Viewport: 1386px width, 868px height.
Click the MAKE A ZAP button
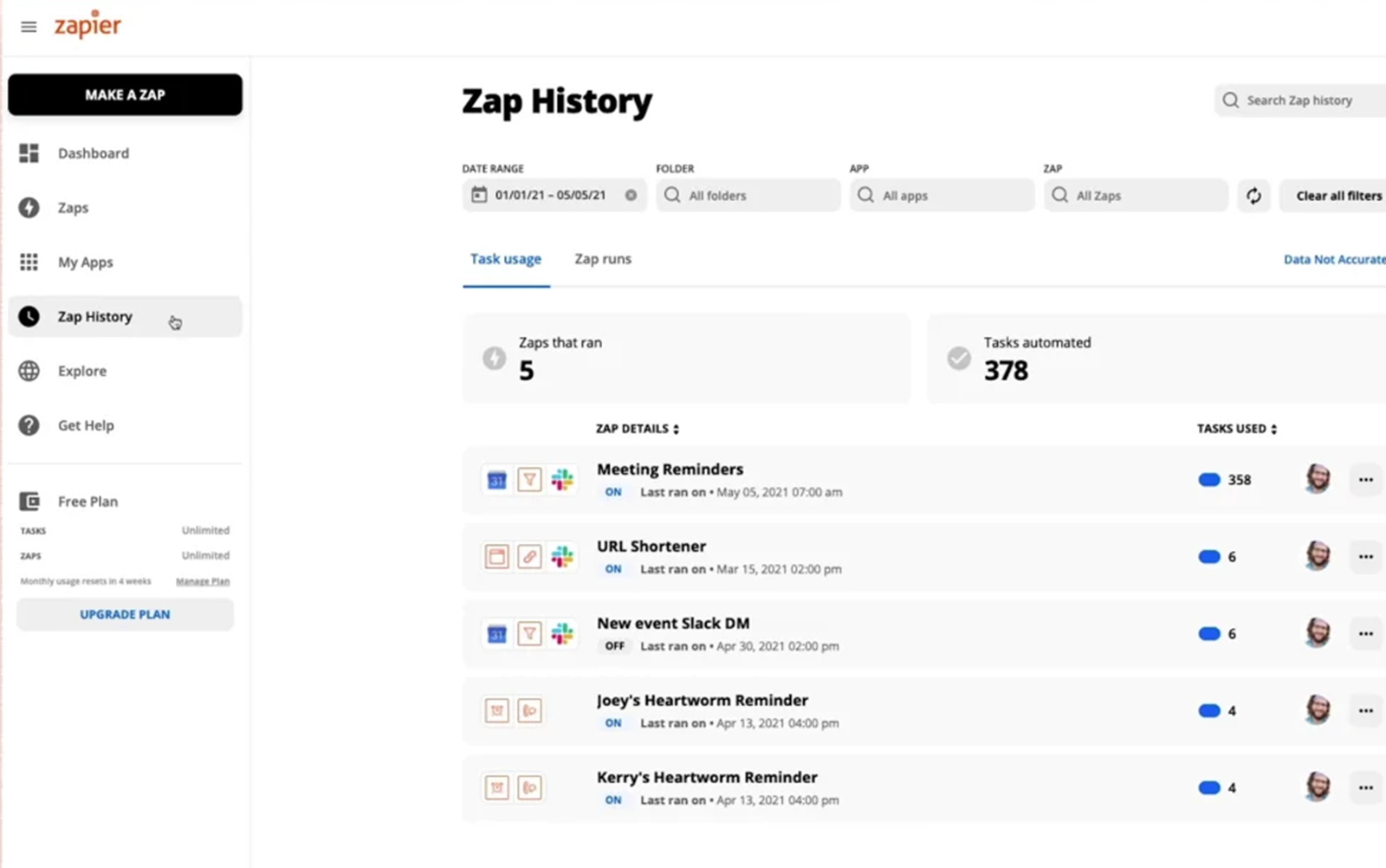click(125, 94)
